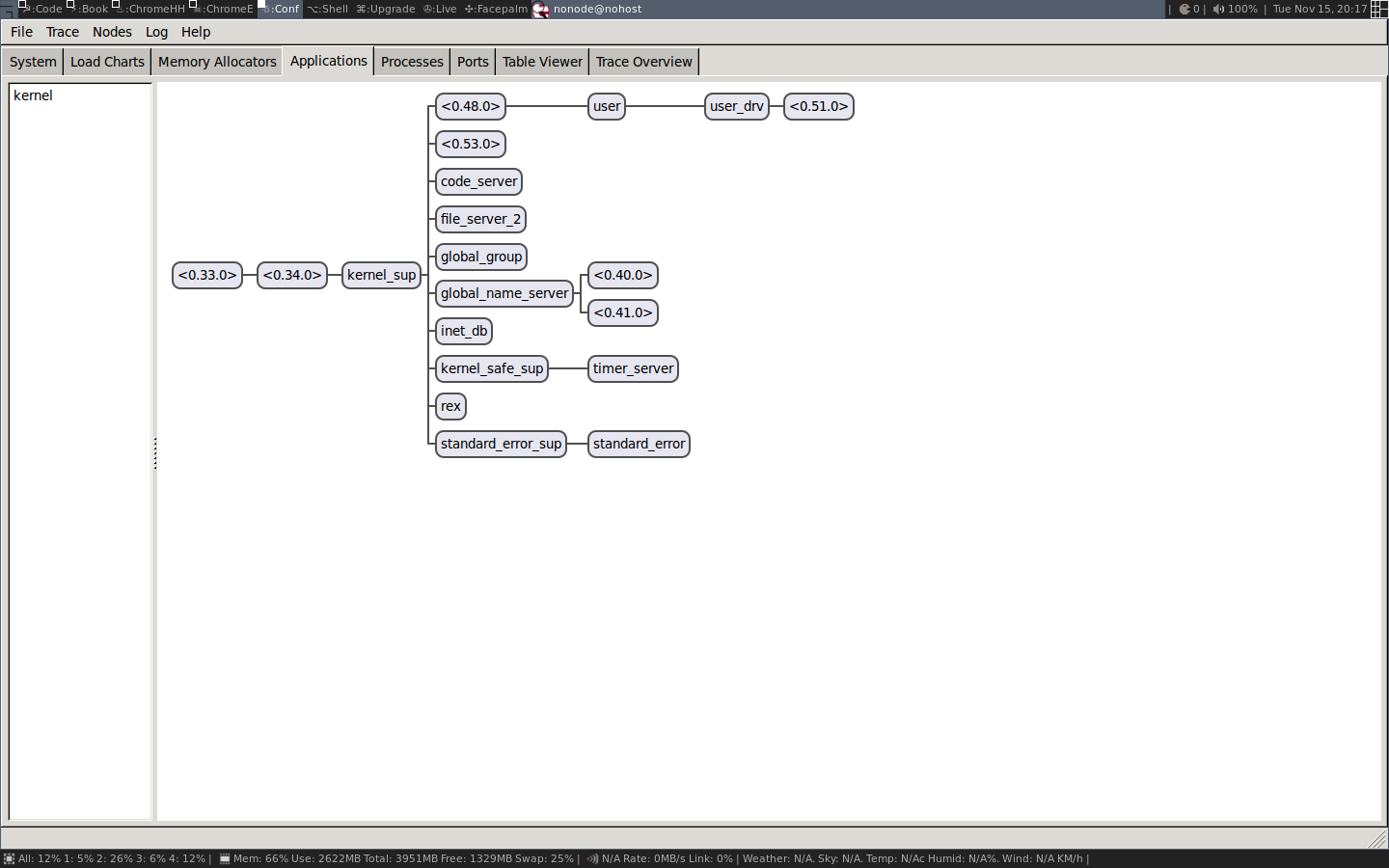The width and height of the screenshot is (1389, 868).
Task: Click the <0.41.0> process node
Action: pos(623,312)
